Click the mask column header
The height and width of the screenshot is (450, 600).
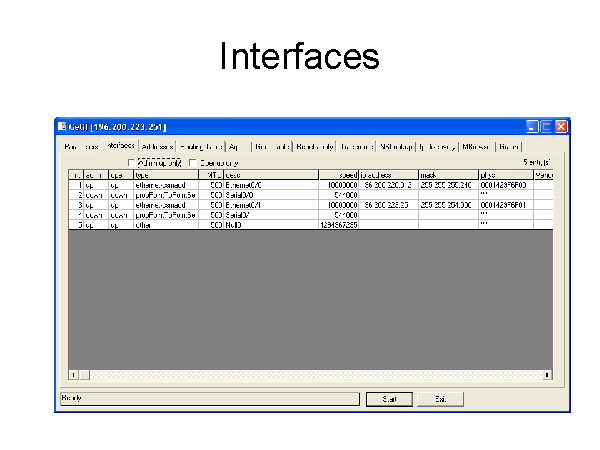click(x=446, y=175)
